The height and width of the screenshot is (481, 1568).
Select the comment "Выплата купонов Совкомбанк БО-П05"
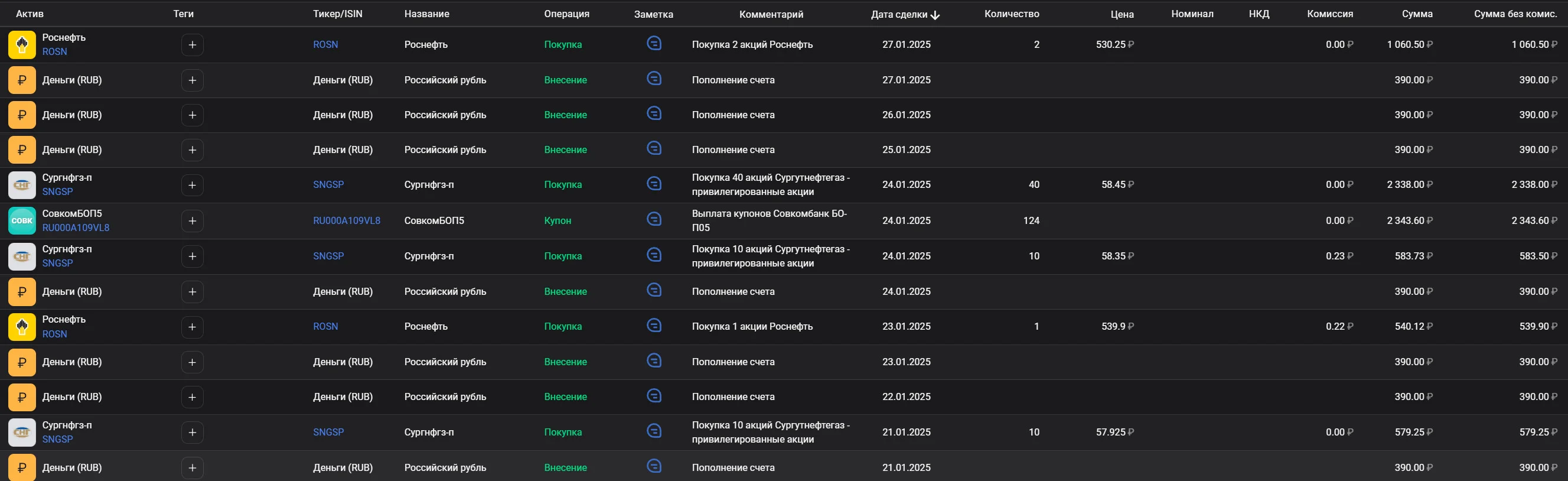[770, 220]
